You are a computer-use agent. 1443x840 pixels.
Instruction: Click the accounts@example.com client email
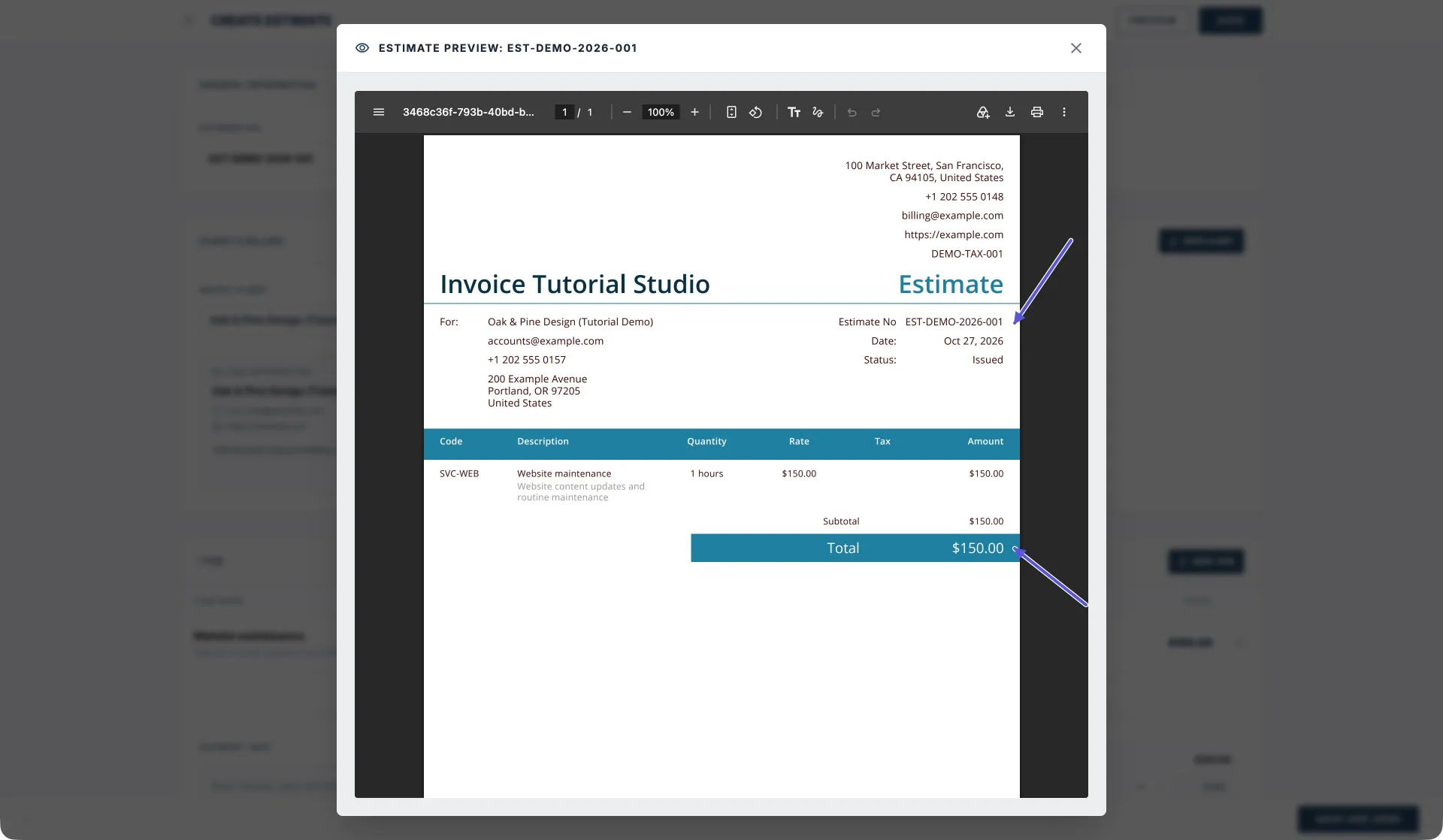[546, 341]
